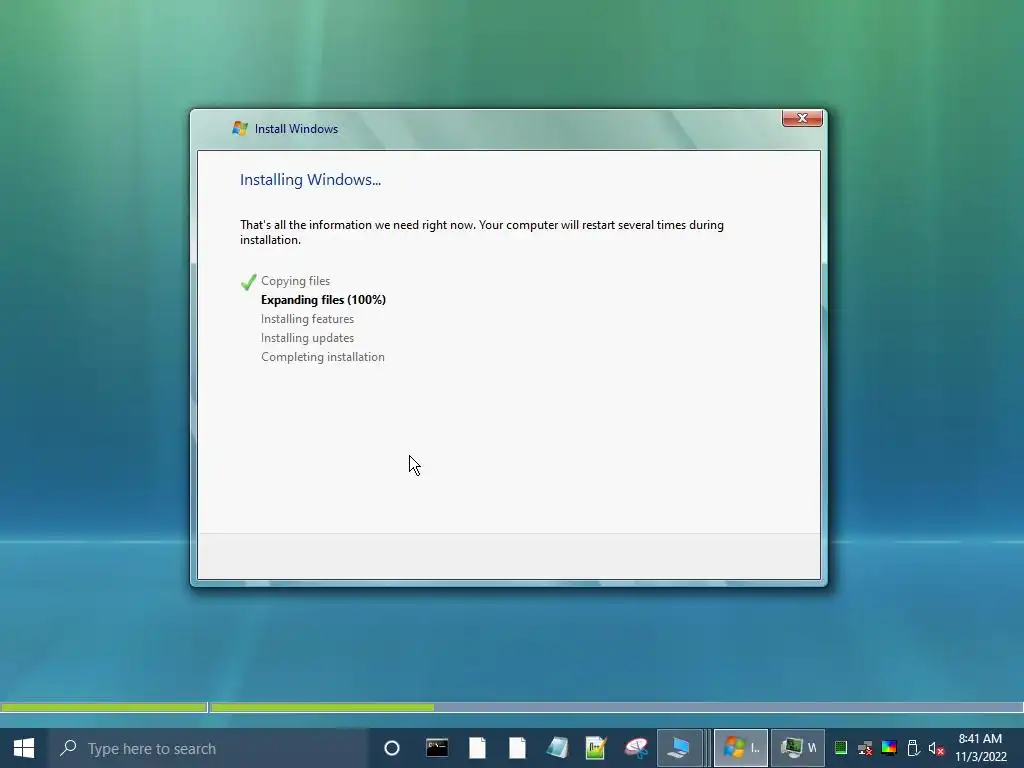Click the disconnected network tray icon

point(865,748)
